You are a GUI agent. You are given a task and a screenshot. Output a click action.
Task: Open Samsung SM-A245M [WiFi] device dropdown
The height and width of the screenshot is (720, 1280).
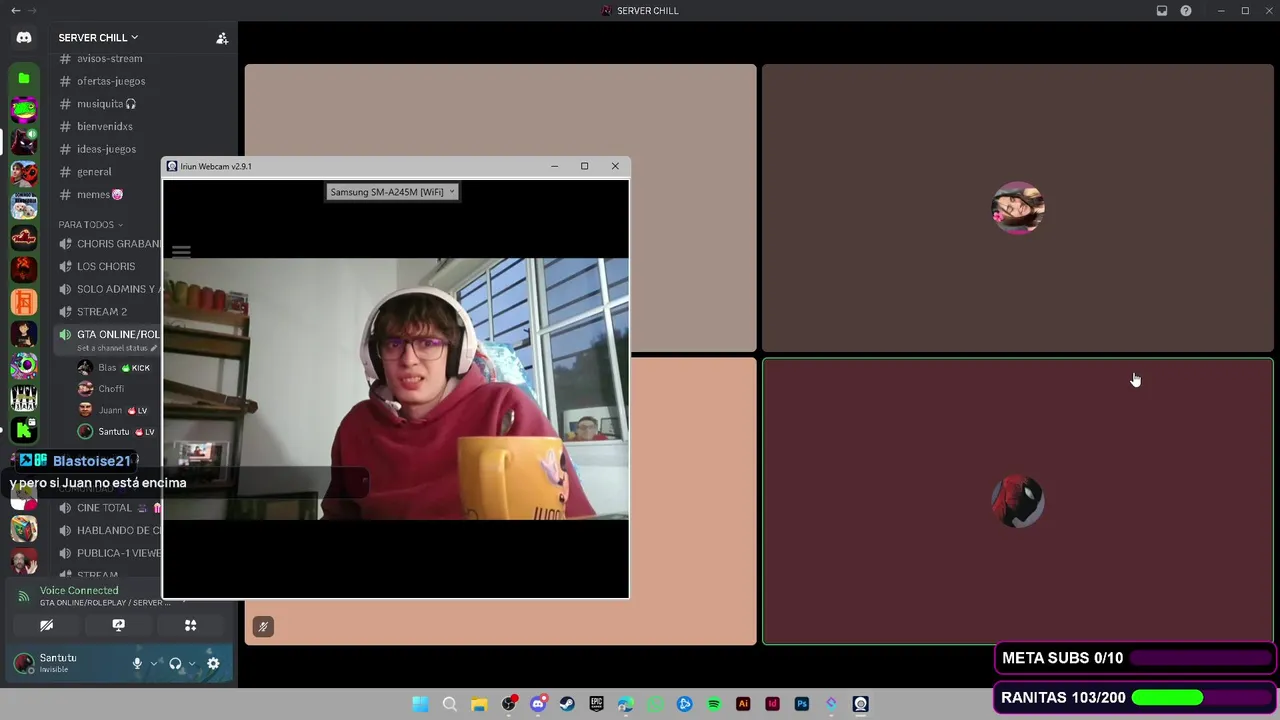392,192
